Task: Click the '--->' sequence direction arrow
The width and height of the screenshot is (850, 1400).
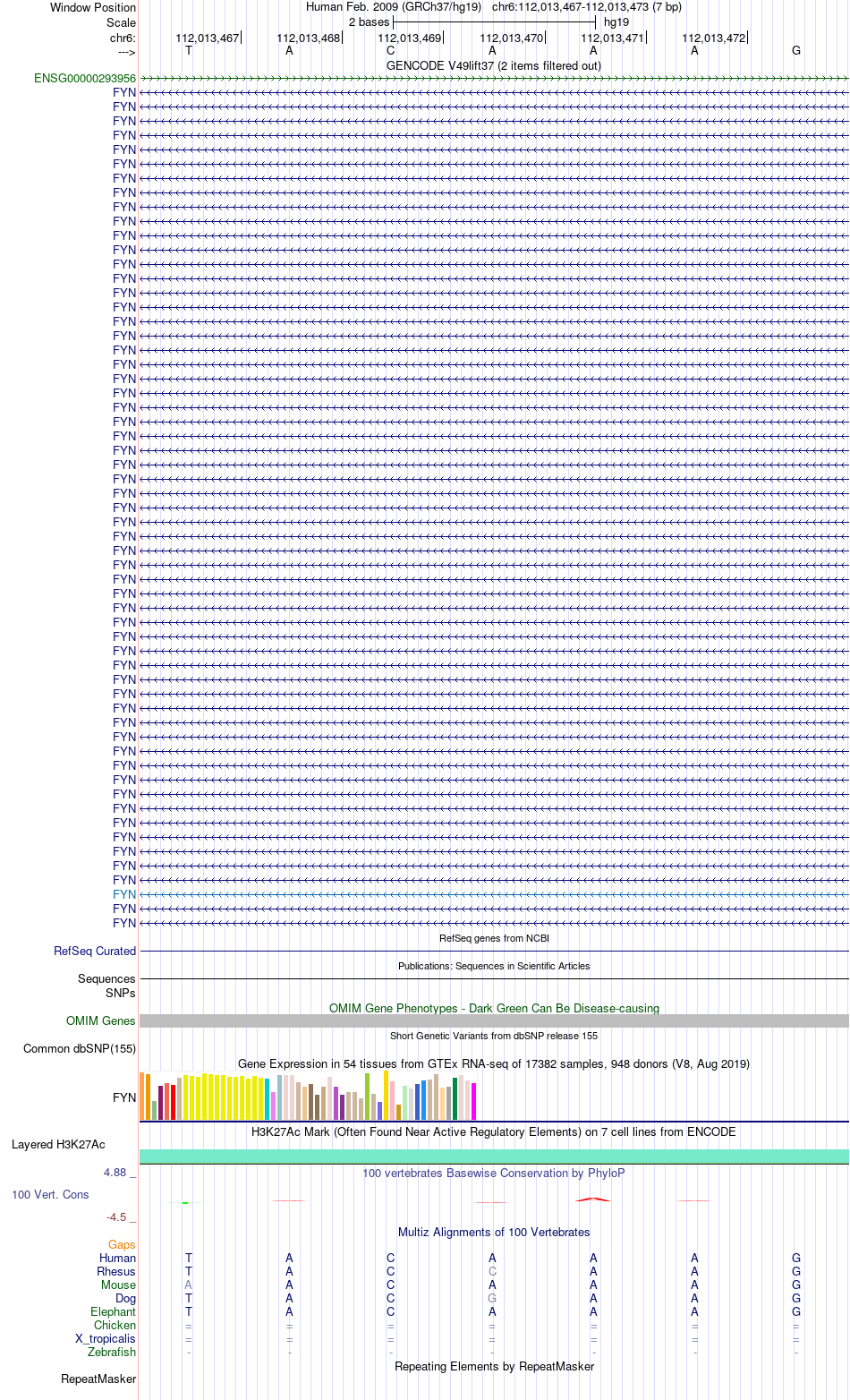Action: tap(126, 51)
